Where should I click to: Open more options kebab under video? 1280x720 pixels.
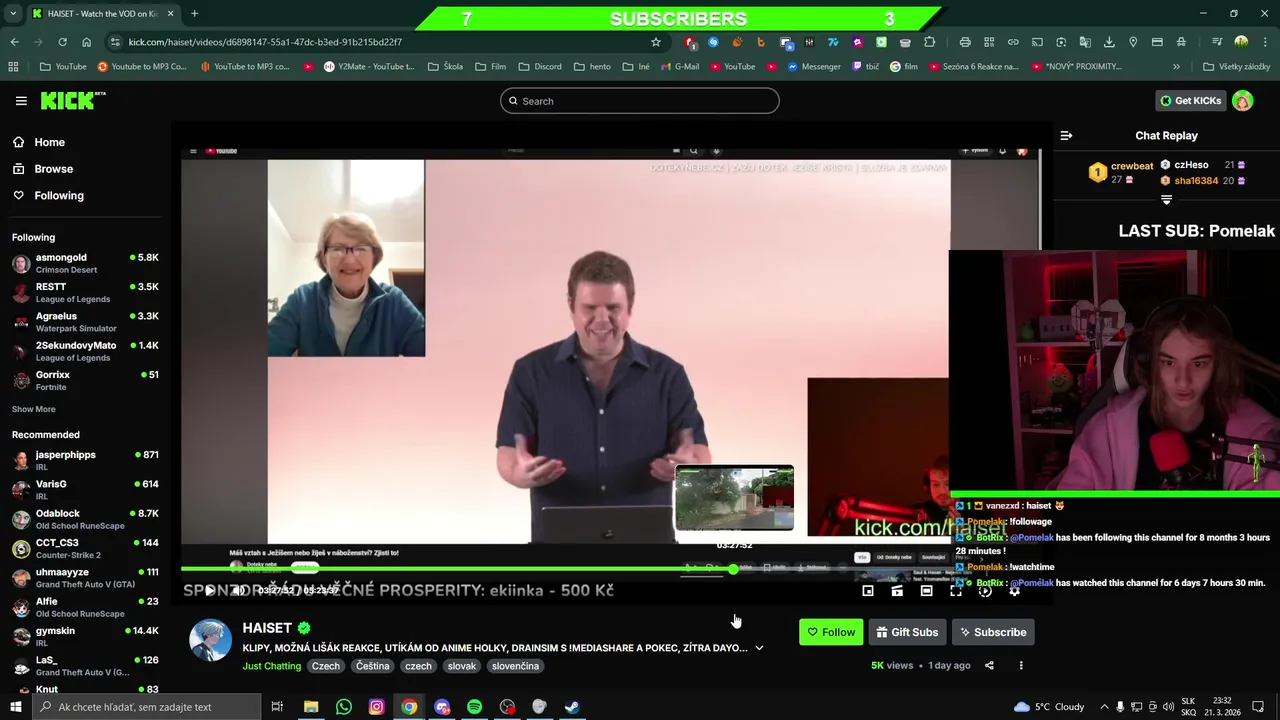tap(1021, 665)
